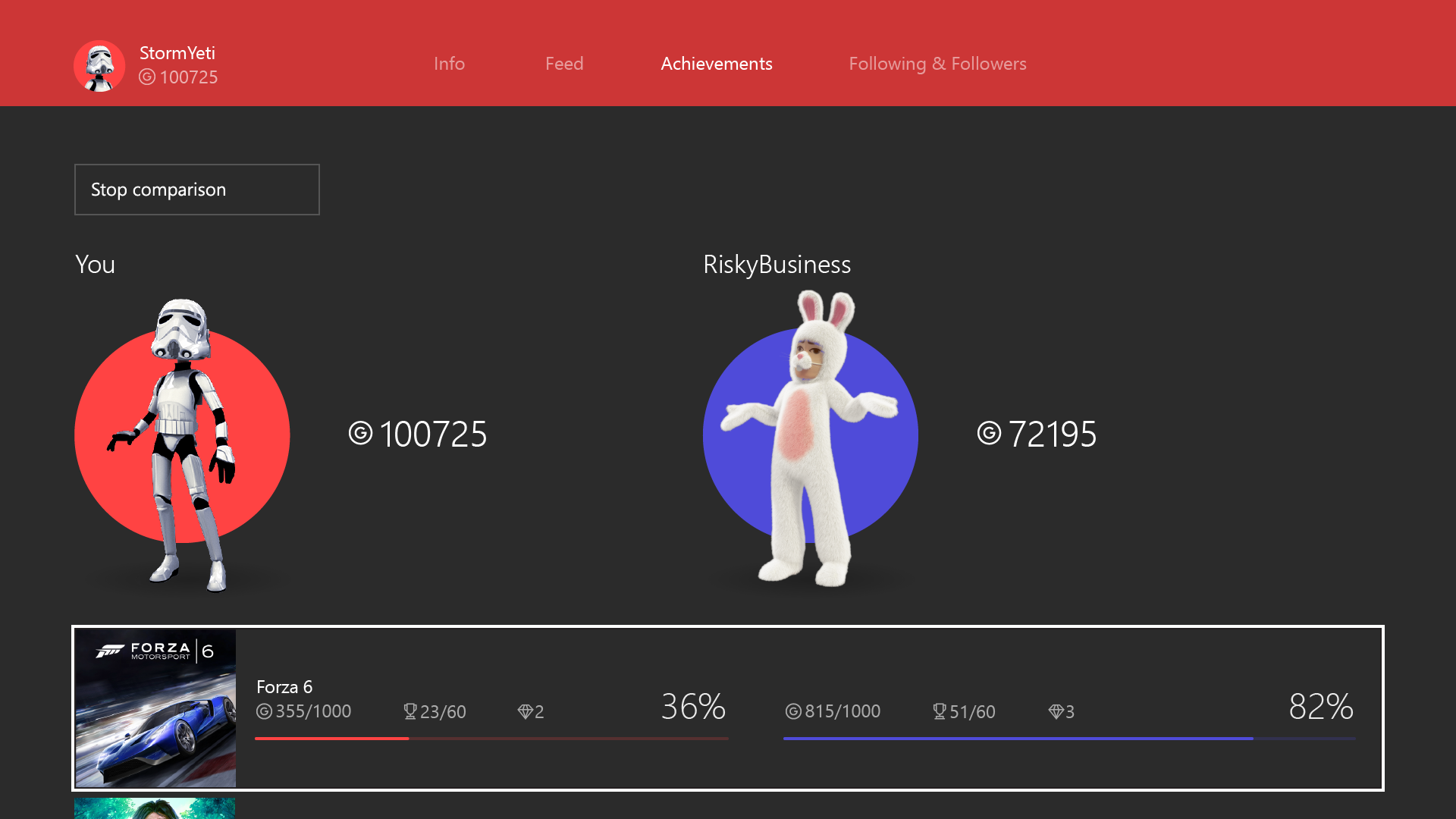Click the diamond rare achievement icon beside 2

tap(525, 711)
